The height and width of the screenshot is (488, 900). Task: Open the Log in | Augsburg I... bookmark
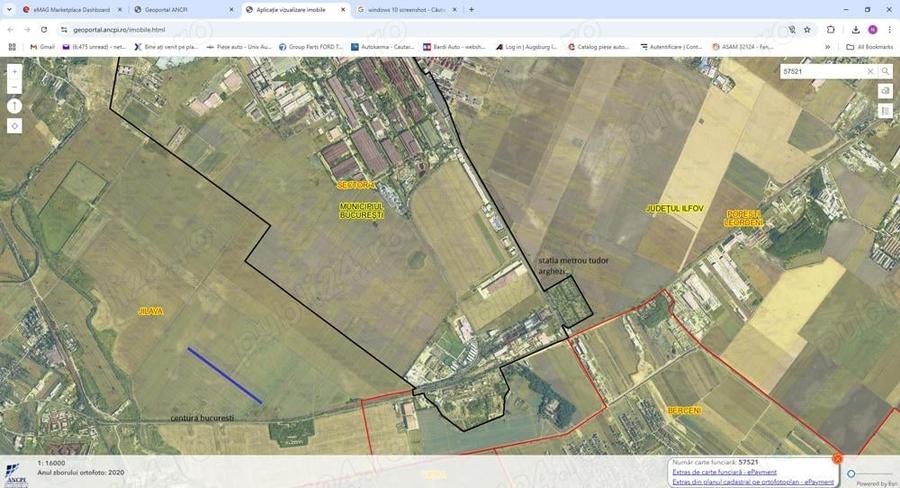tap(527, 47)
